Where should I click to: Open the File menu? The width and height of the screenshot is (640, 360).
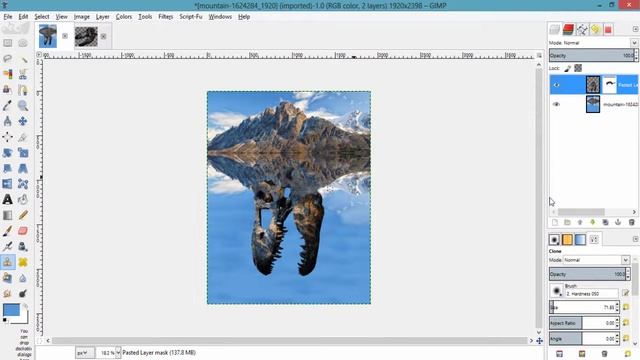pos(8,17)
